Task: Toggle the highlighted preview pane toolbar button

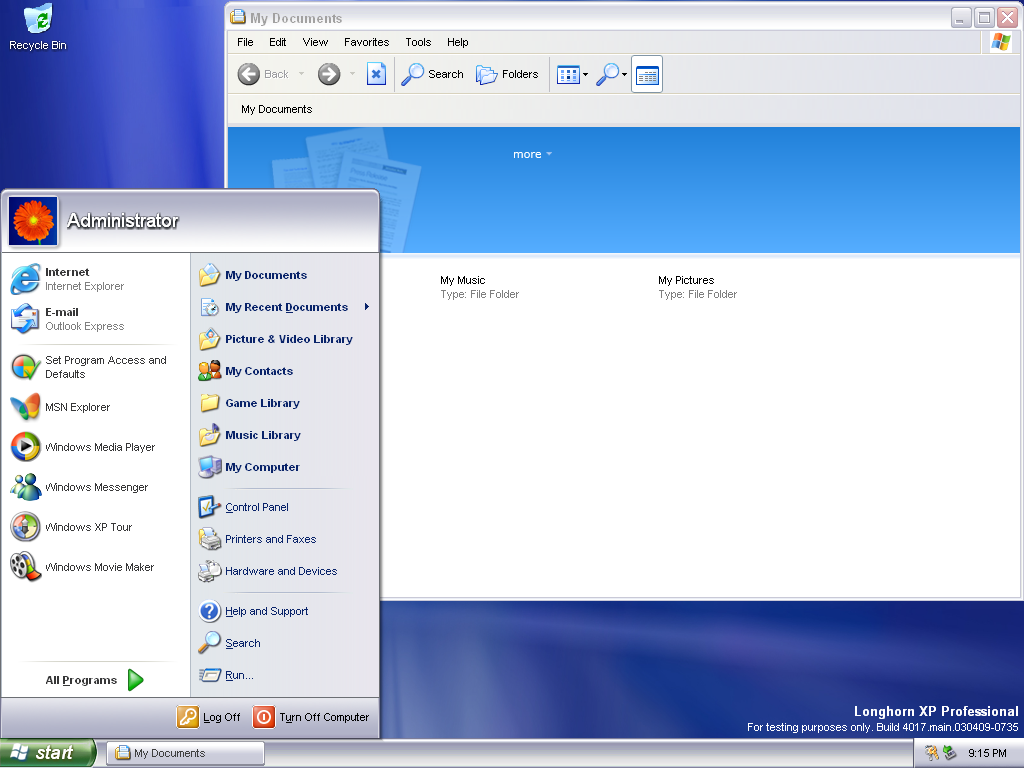Action: click(647, 75)
